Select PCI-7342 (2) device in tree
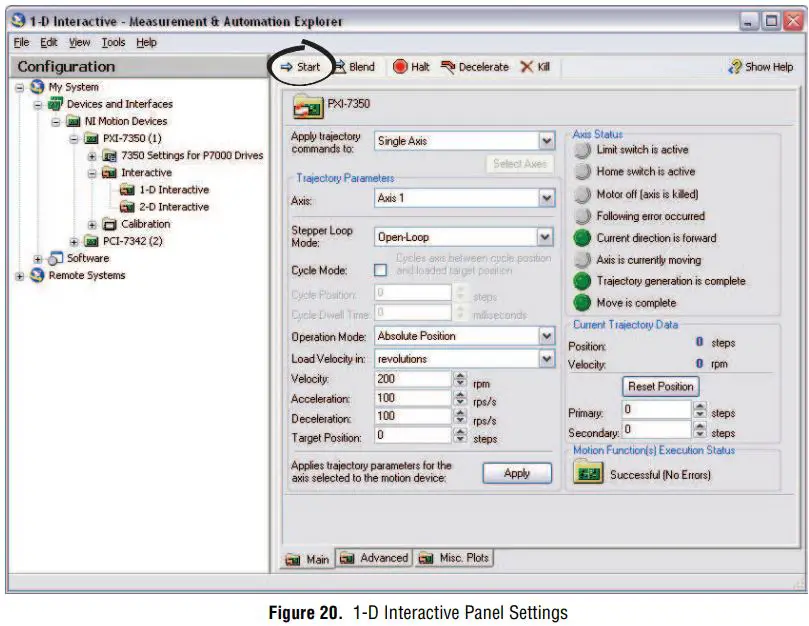 coord(132,241)
